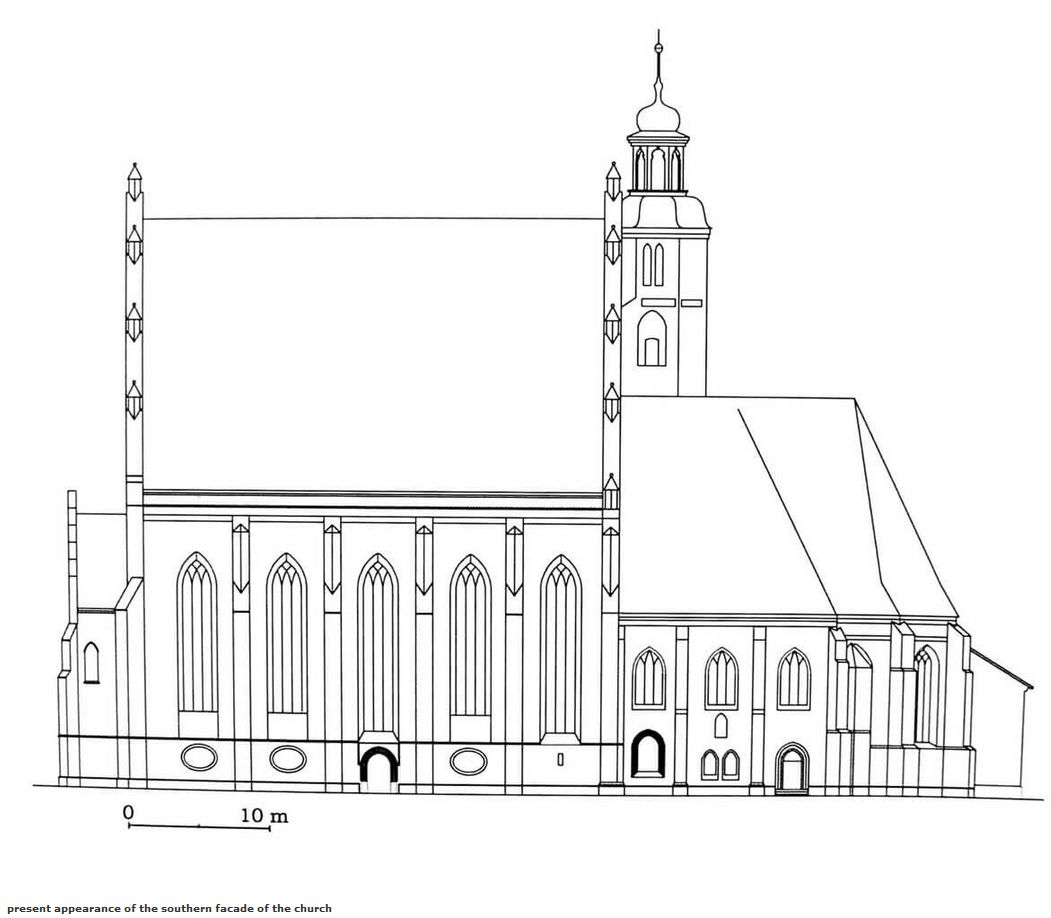
Task: Click the small arched window on left annex
Action: click(x=91, y=663)
